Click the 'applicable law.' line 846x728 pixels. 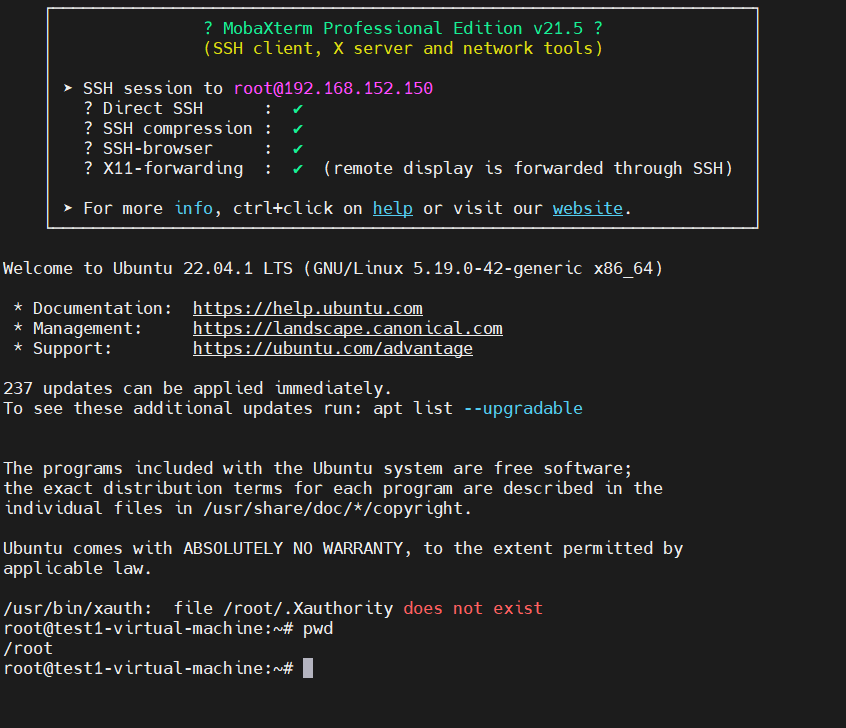(78, 568)
